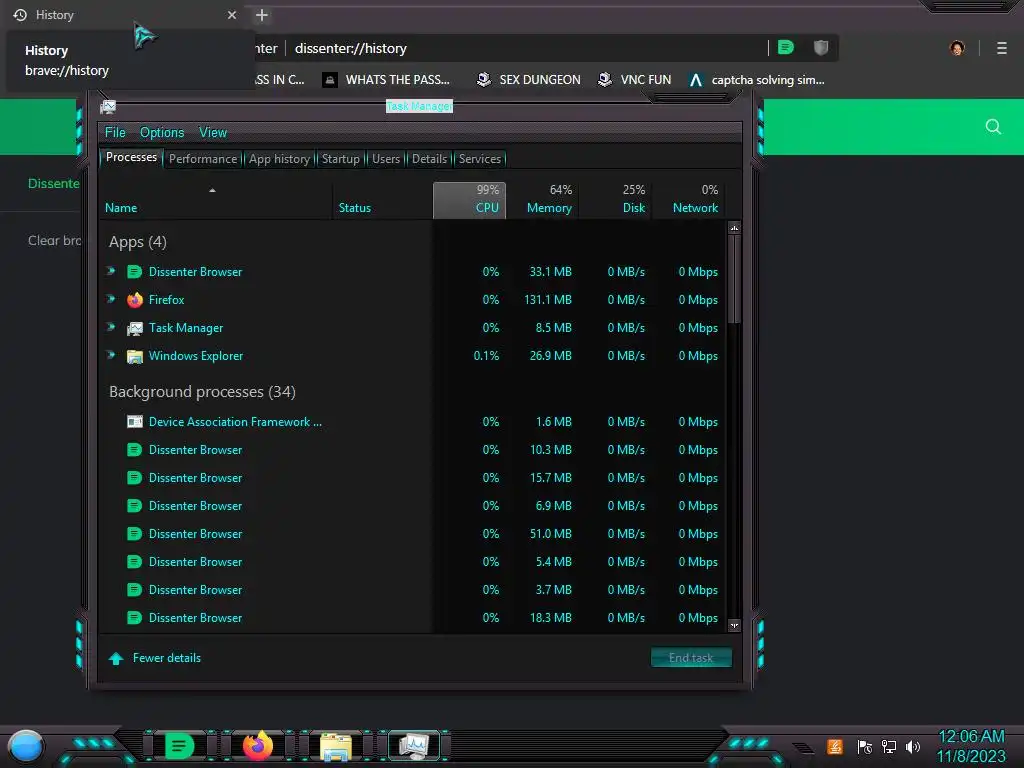Screen dimensions: 1024x768
Task: Sort by the Status column header
Action: click(x=383, y=200)
